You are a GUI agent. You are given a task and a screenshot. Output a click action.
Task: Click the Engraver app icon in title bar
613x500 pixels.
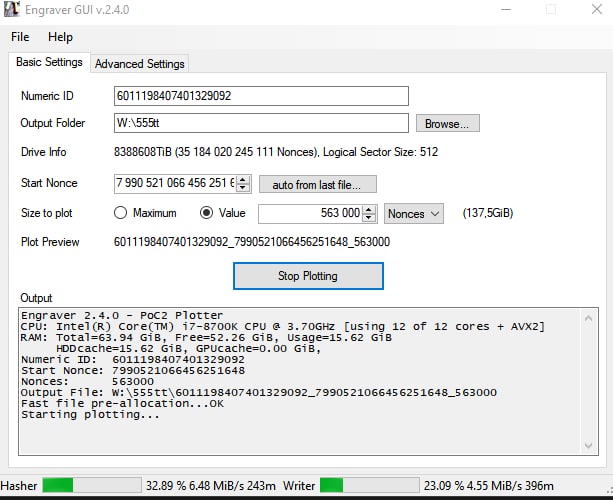(x=11, y=9)
